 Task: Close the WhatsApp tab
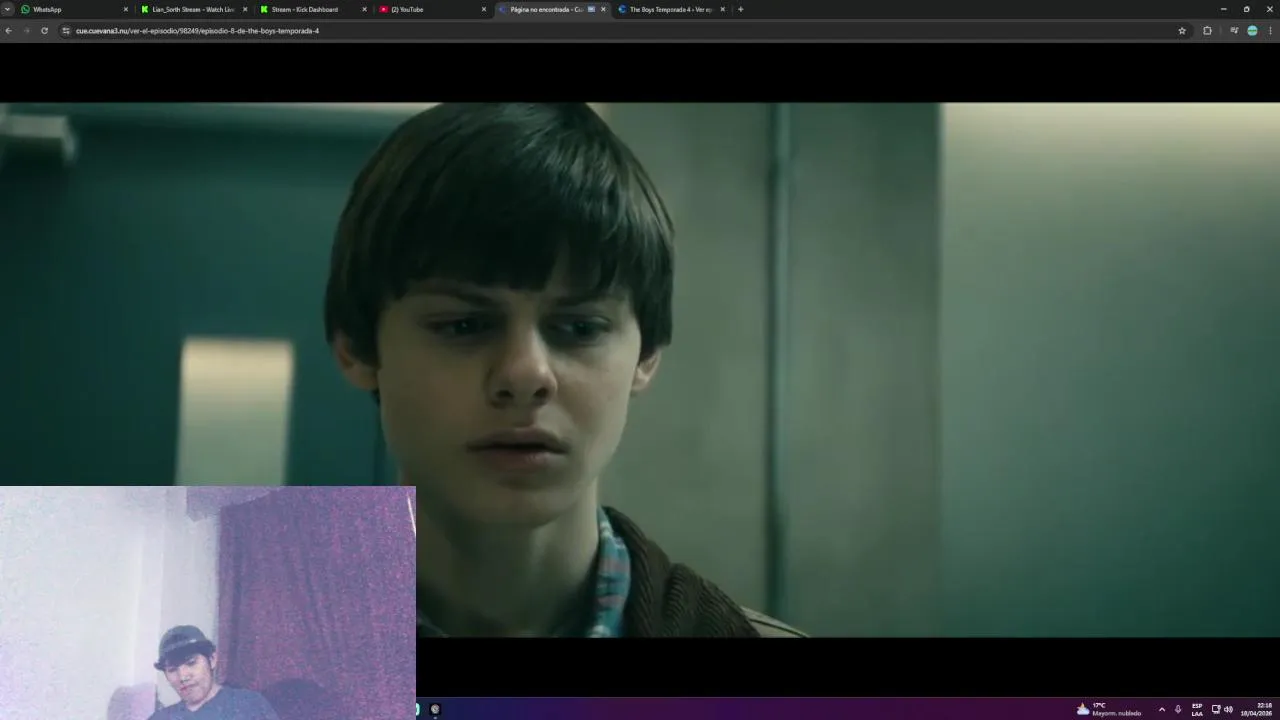126,9
